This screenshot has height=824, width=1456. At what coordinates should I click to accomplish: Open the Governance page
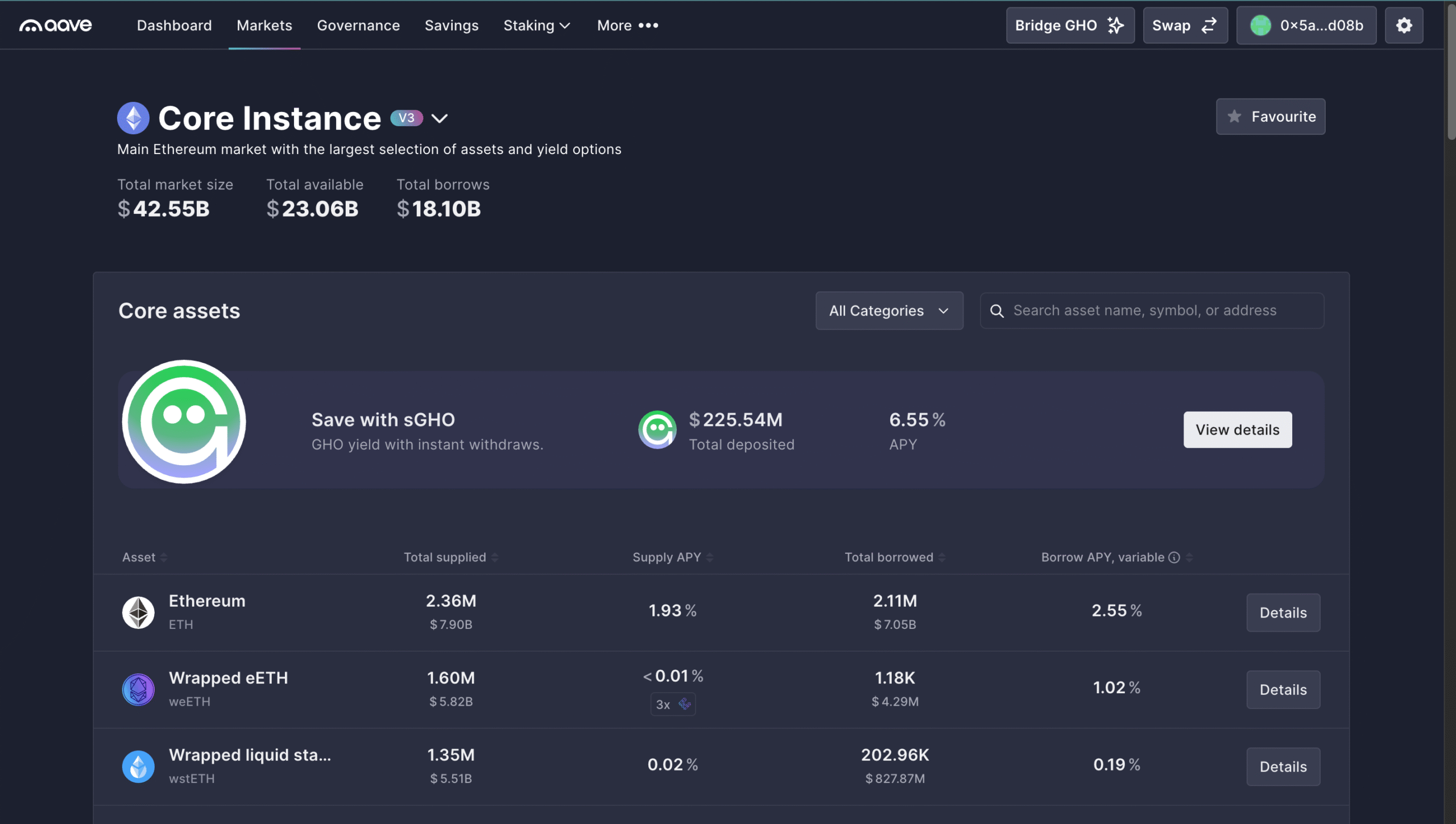(x=358, y=26)
